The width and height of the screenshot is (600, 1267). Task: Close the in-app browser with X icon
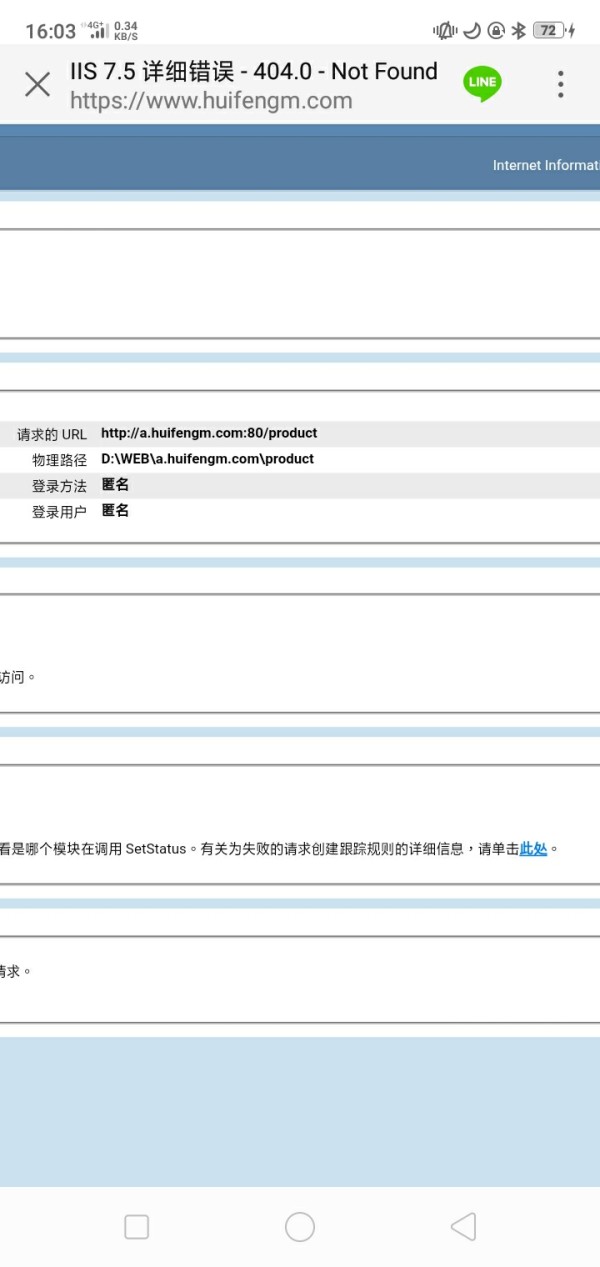click(37, 84)
